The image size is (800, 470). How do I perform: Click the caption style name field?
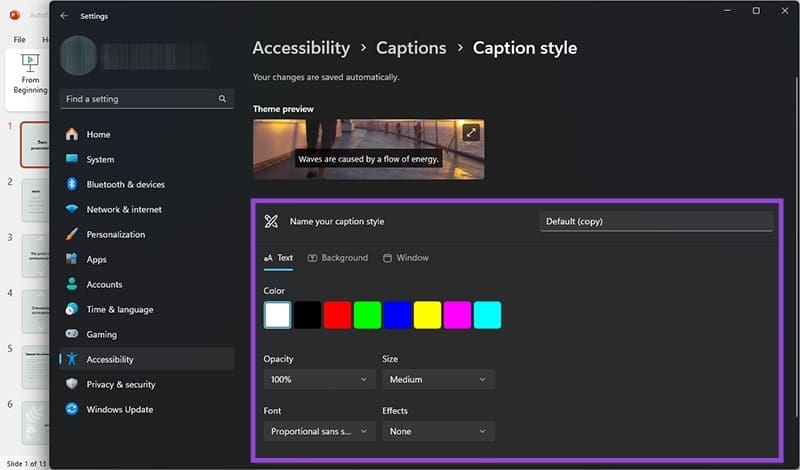tap(656, 221)
